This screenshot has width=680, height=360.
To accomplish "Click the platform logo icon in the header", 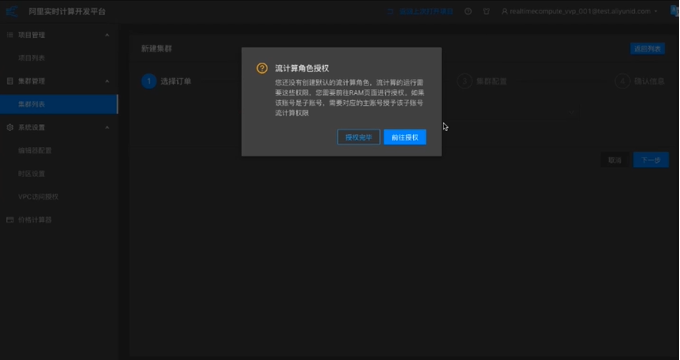I will (x=12, y=11).
